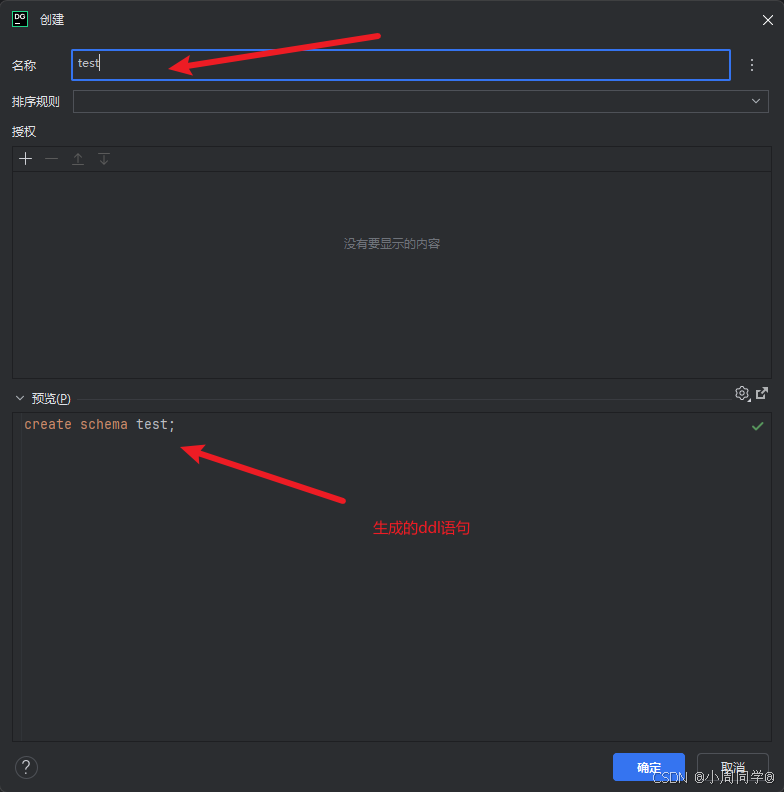Click the 授权 section label

coord(24,132)
